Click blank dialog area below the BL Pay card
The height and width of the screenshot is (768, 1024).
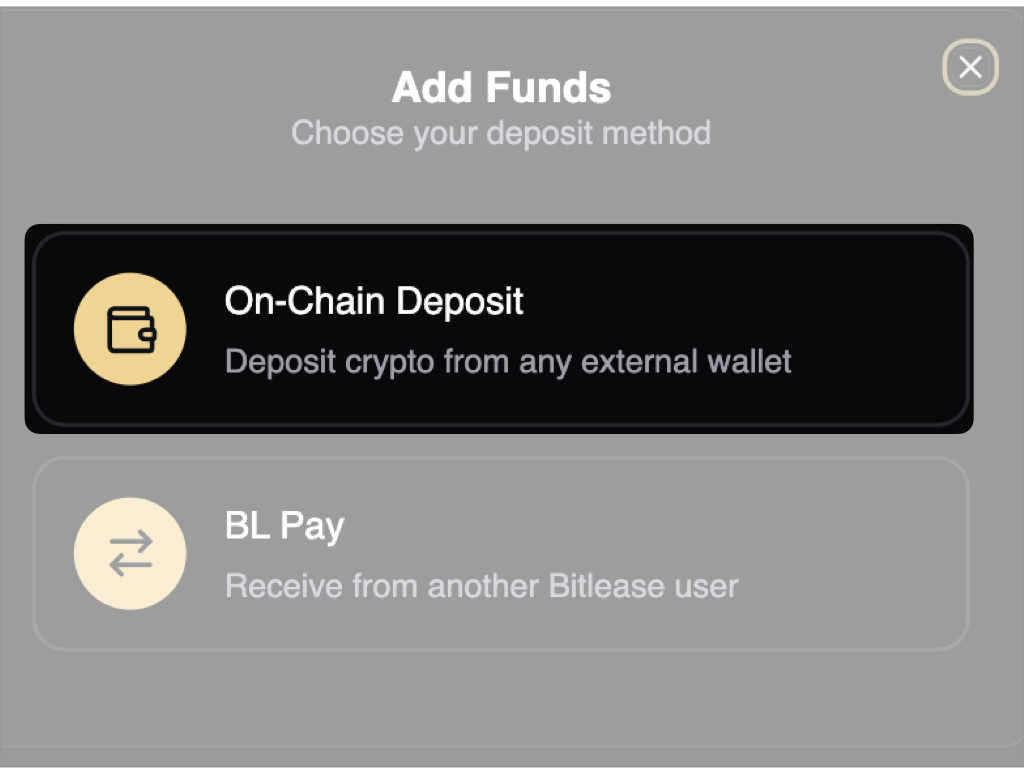tap(500, 700)
